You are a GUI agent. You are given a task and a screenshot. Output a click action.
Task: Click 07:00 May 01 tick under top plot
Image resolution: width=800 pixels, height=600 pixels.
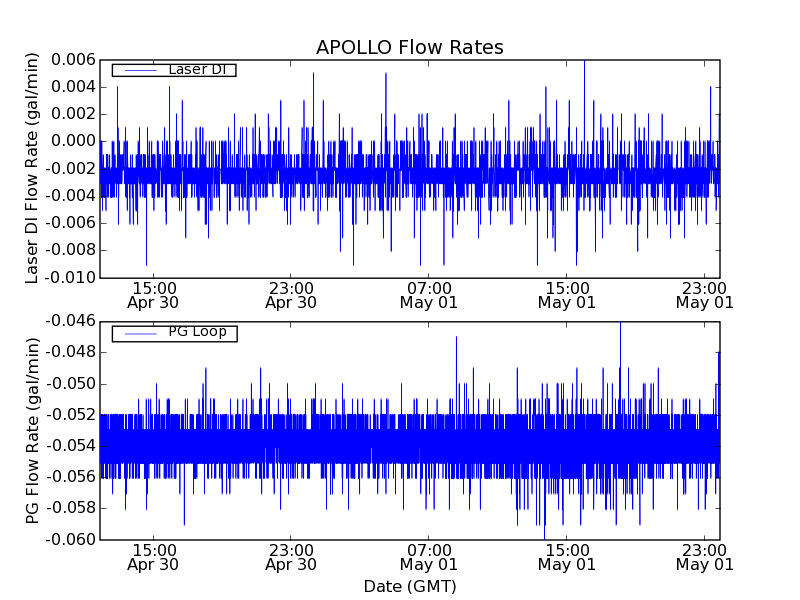point(429,294)
